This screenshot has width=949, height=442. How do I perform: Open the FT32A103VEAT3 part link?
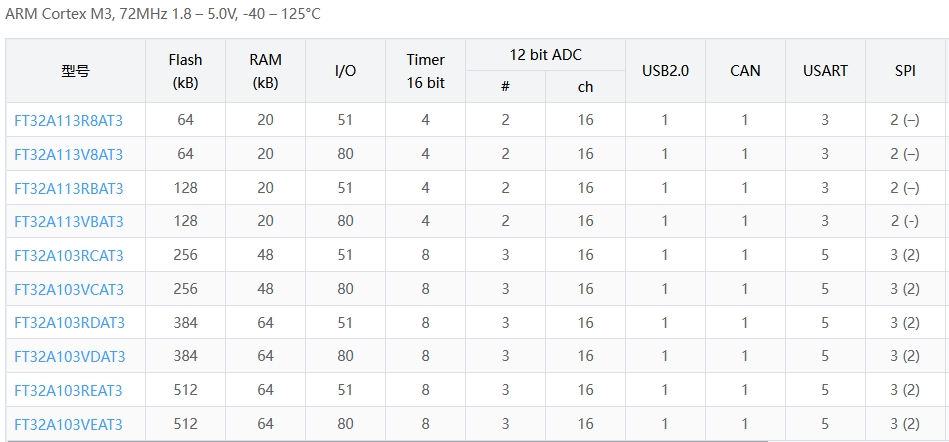coord(68,424)
